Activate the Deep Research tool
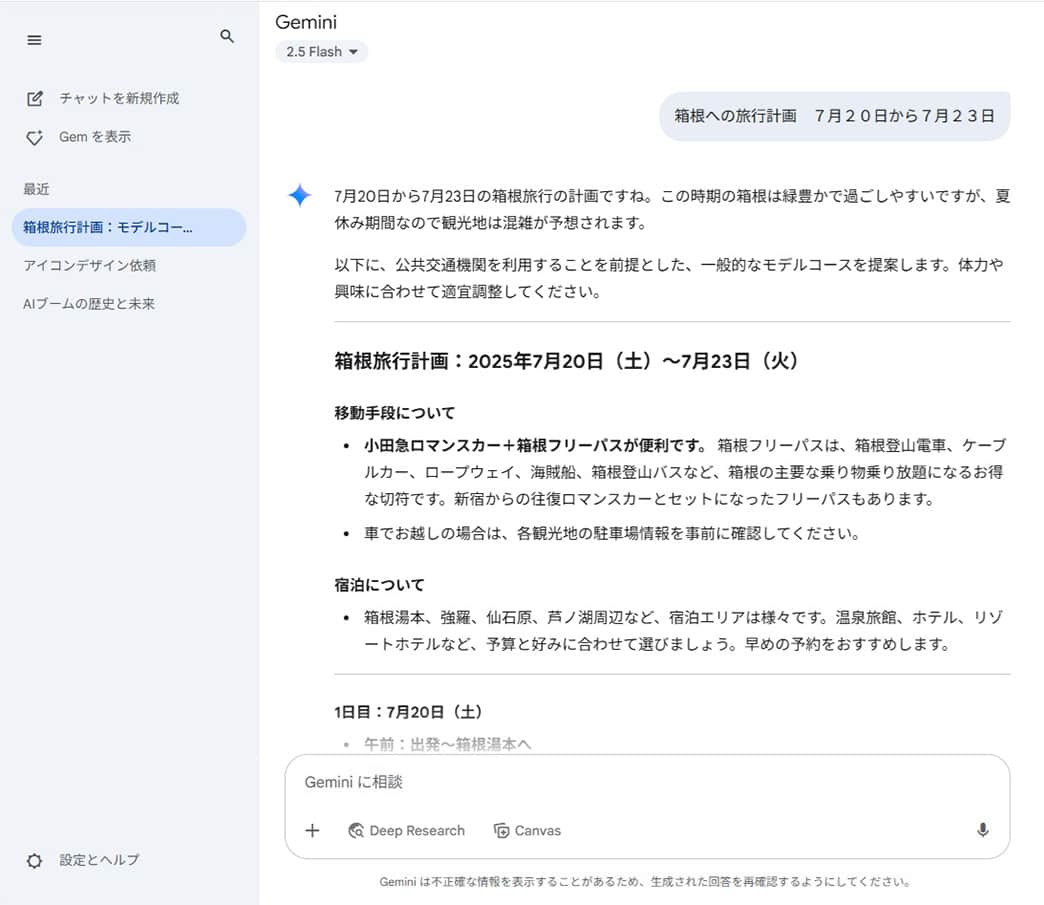 click(406, 830)
